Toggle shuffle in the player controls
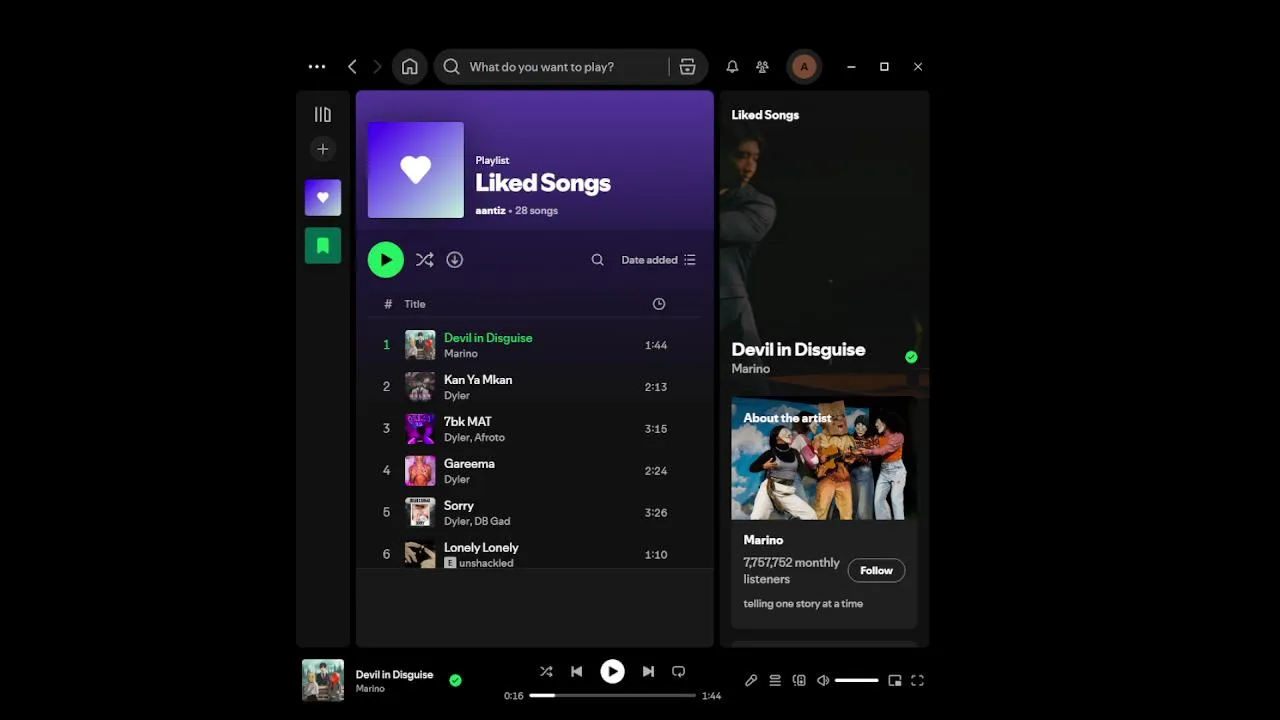Image resolution: width=1280 pixels, height=720 pixels. coord(546,672)
